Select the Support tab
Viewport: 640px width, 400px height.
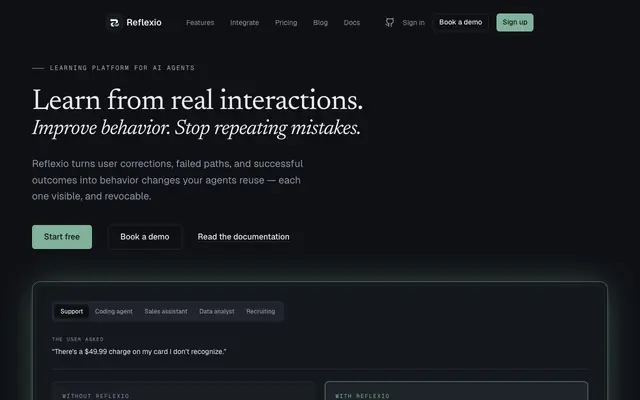(x=72, y=311)
